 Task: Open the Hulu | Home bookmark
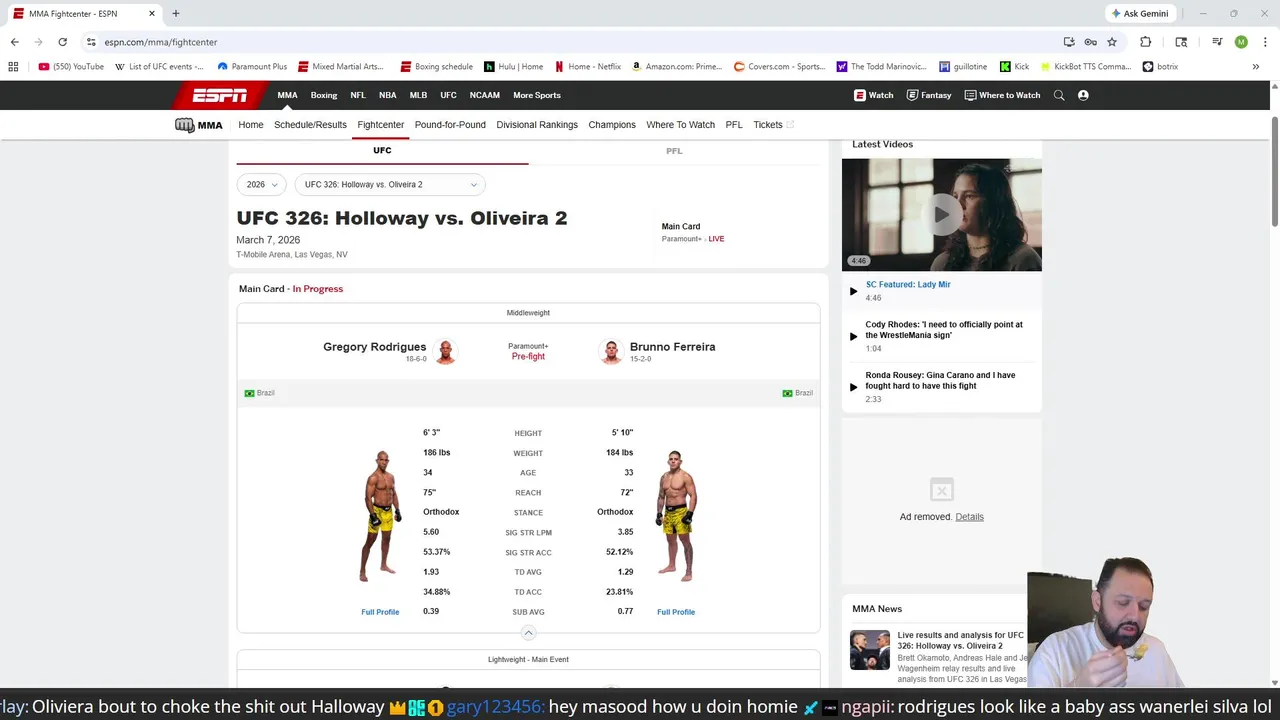point(514,67)
